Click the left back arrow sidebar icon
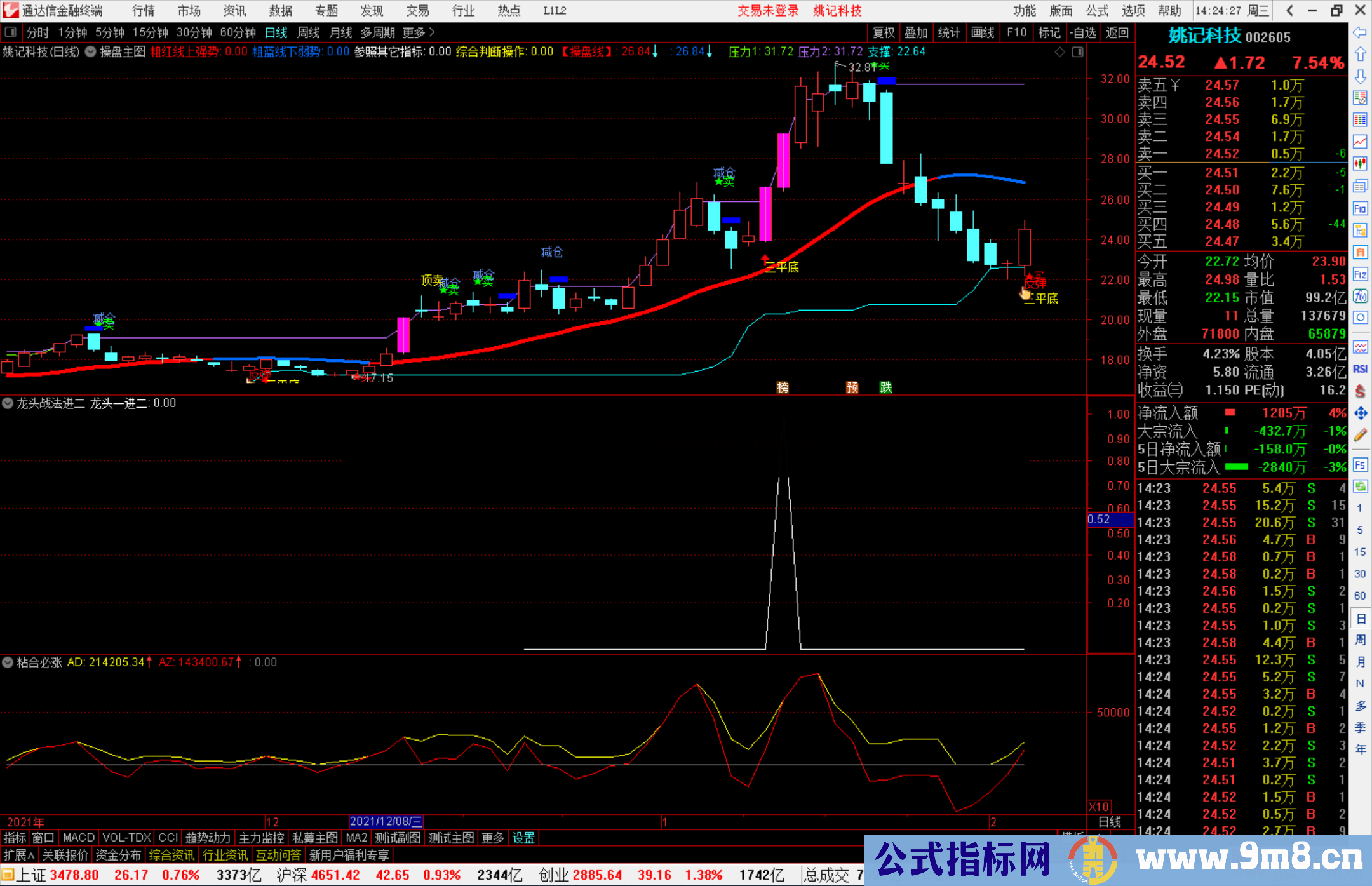1372x886 pixels. point(1360,32)
